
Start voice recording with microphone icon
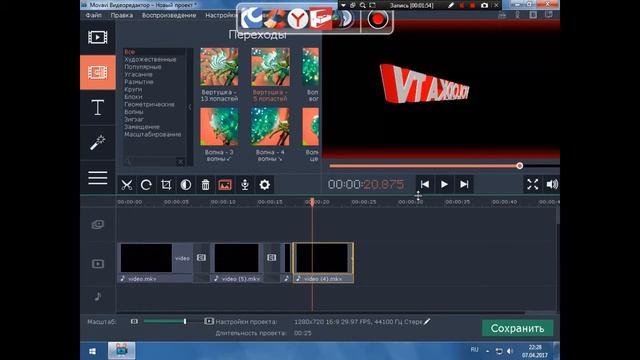pyautogui.click(x=245, y=185)
